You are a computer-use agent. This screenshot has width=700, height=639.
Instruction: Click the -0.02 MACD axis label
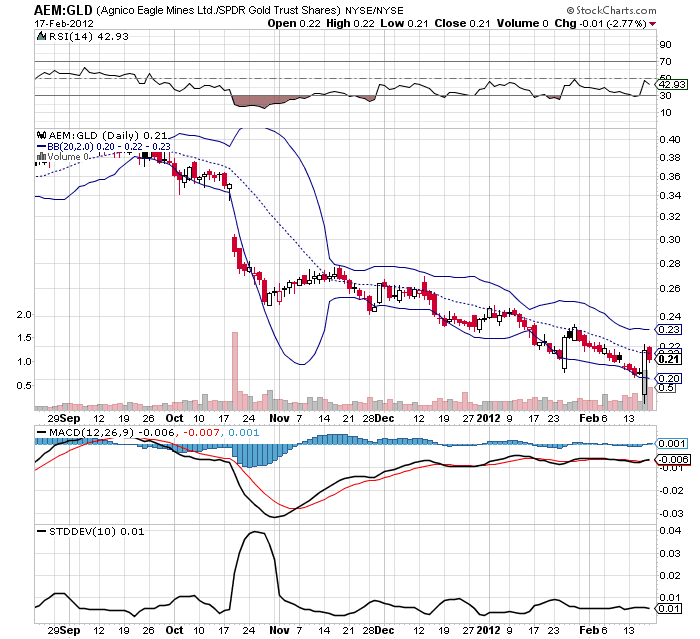tap(671, 491)
